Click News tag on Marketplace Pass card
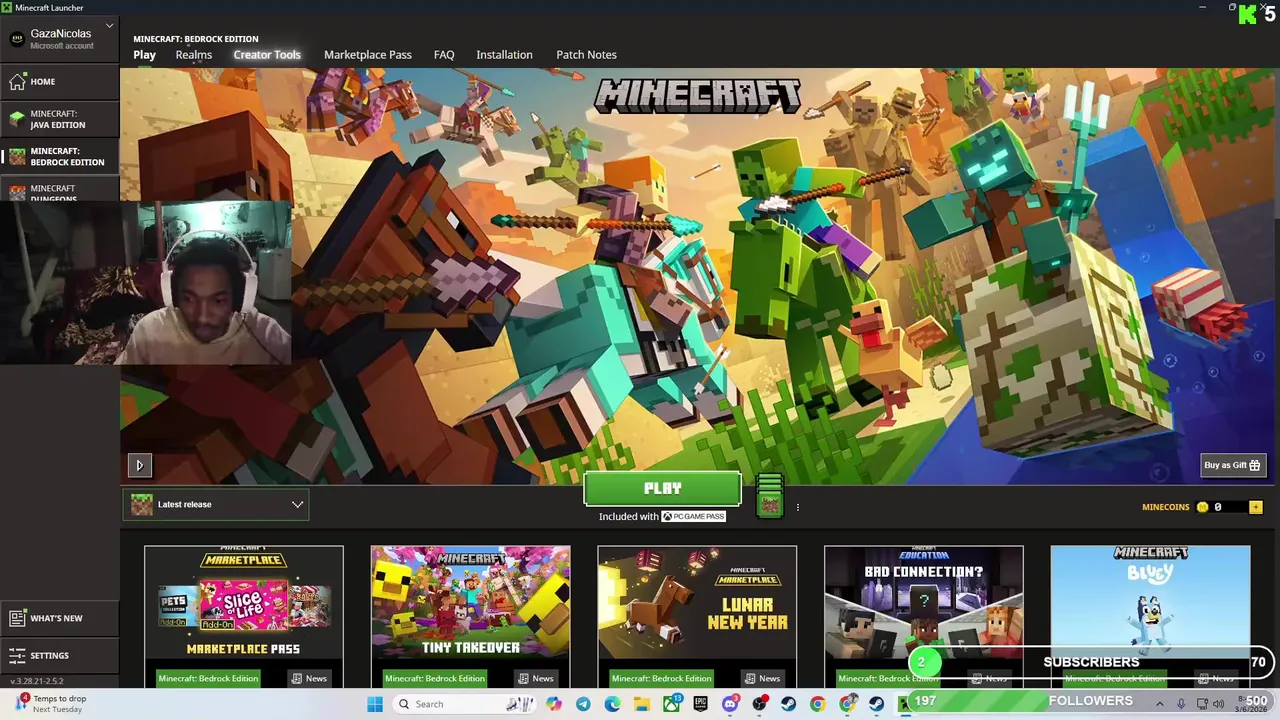1280x720 pixels. [309, 678]
